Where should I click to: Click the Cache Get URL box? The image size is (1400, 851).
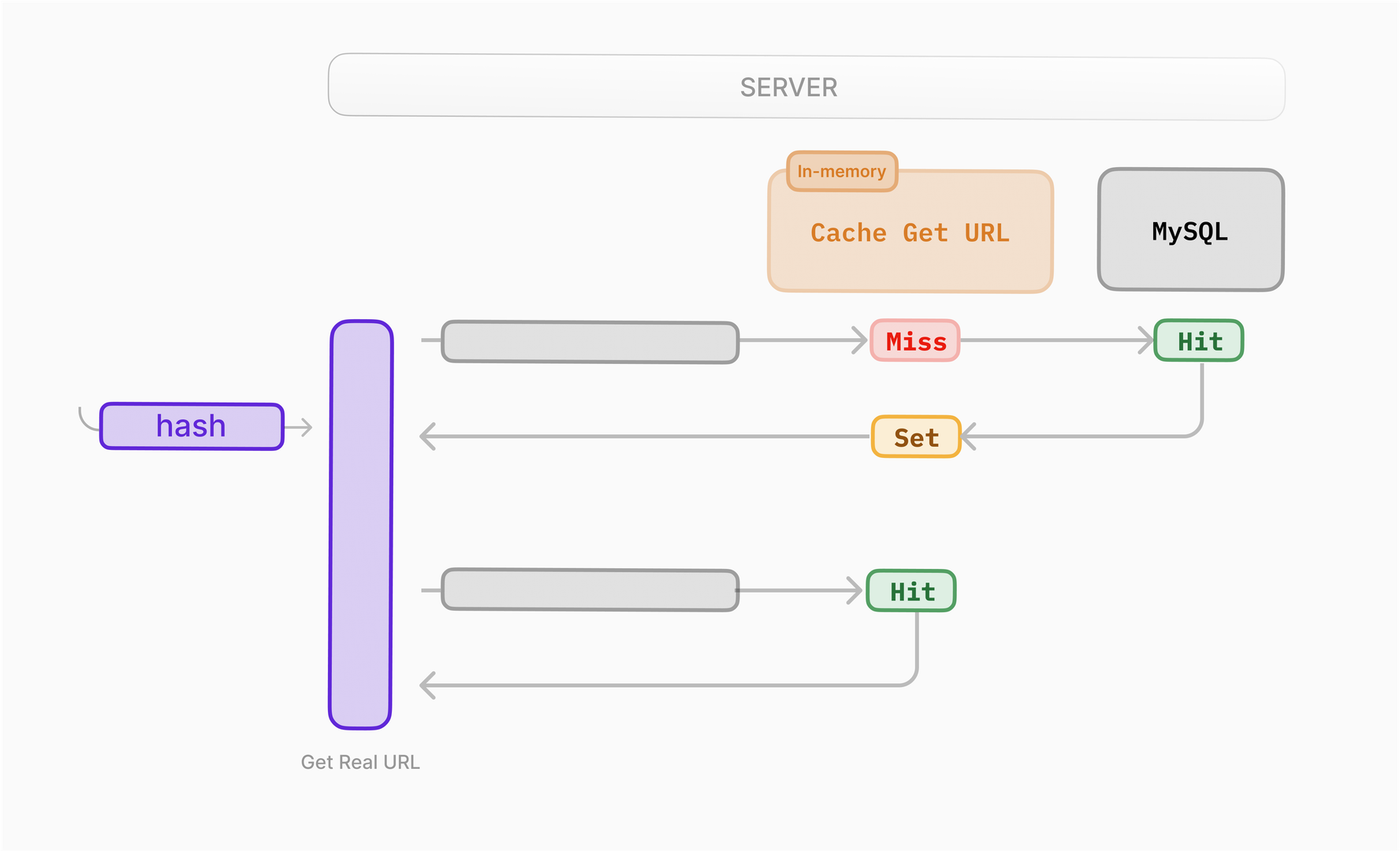tap(910, 233)
